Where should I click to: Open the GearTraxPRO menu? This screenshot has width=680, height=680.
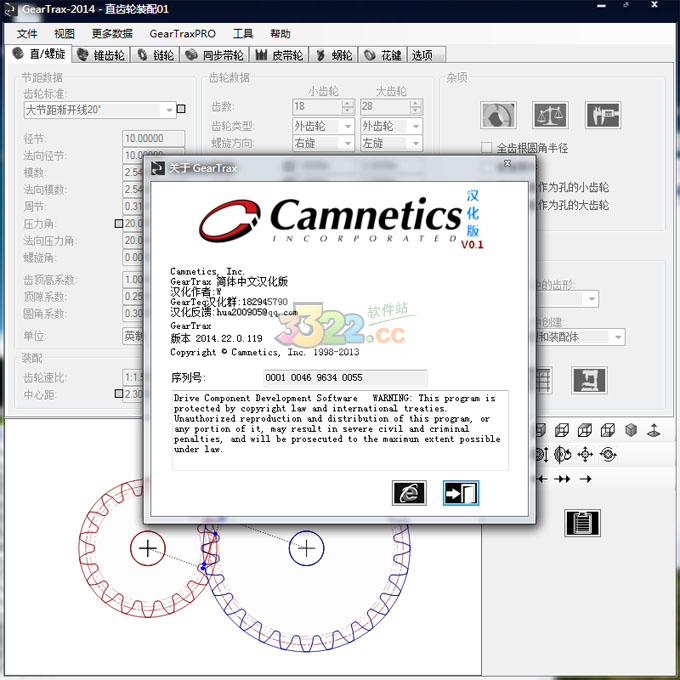tap(182, 34)
